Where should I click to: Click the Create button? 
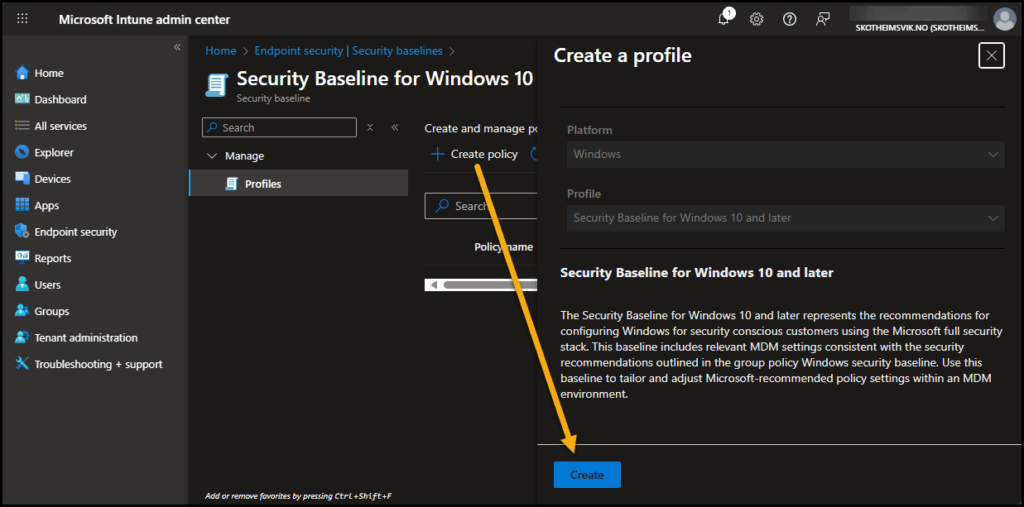click(587, 474)
